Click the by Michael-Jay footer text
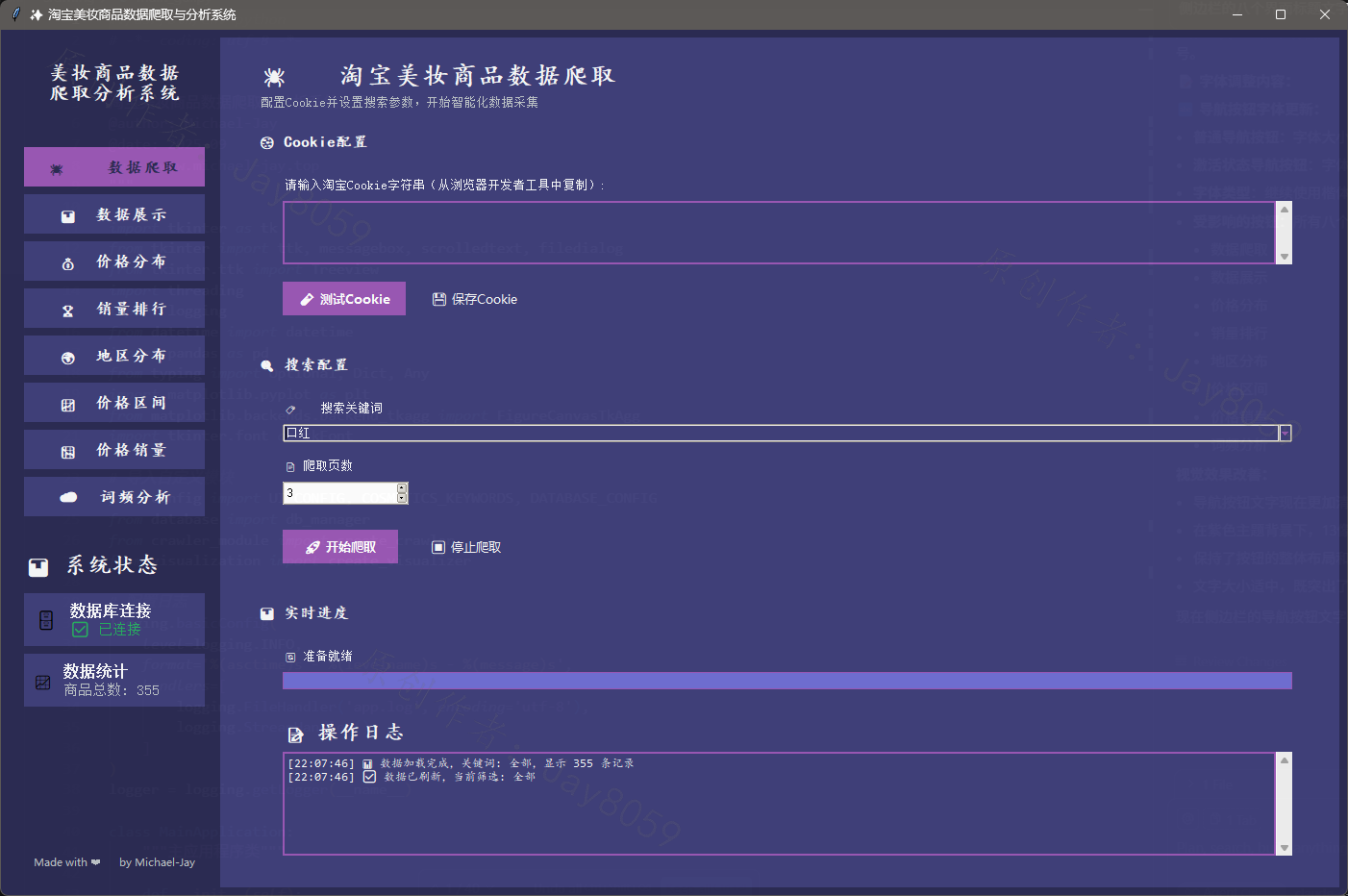Image resolution: width=1348 pixels, height=896 pixels. [157, 862]
